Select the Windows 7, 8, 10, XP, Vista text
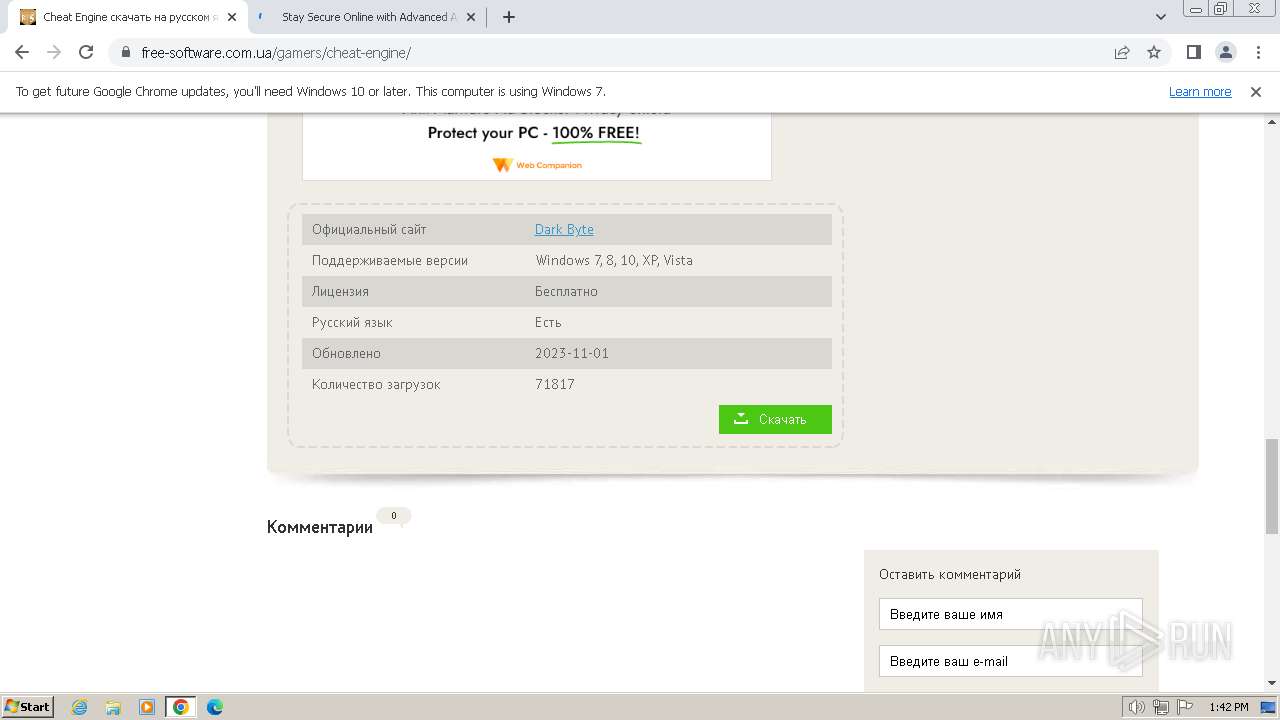This screenshot has width=1280, height=720. [614, 261]
